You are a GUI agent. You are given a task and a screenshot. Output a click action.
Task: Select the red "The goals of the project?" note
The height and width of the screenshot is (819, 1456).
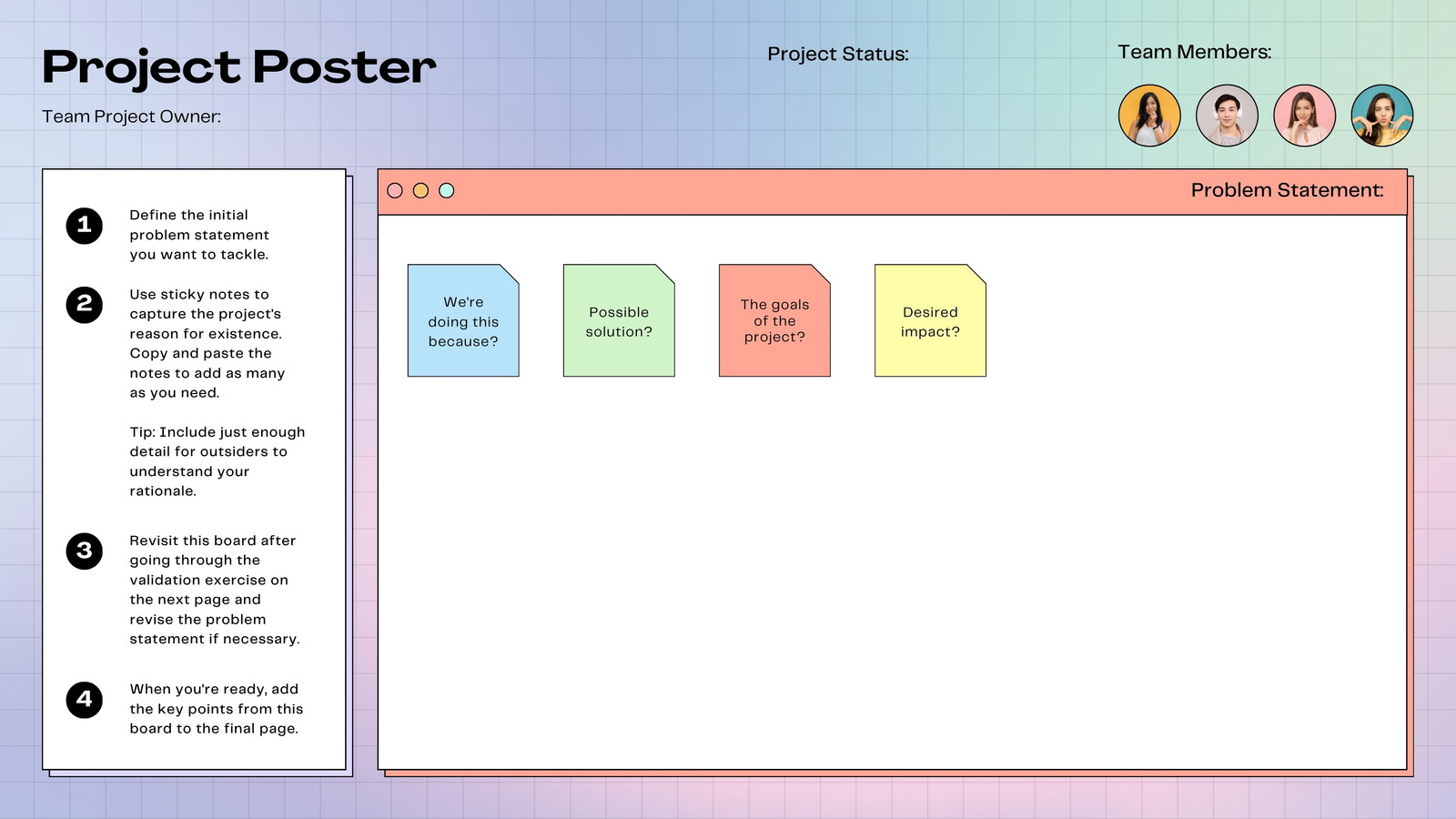(x=774, y=320)
